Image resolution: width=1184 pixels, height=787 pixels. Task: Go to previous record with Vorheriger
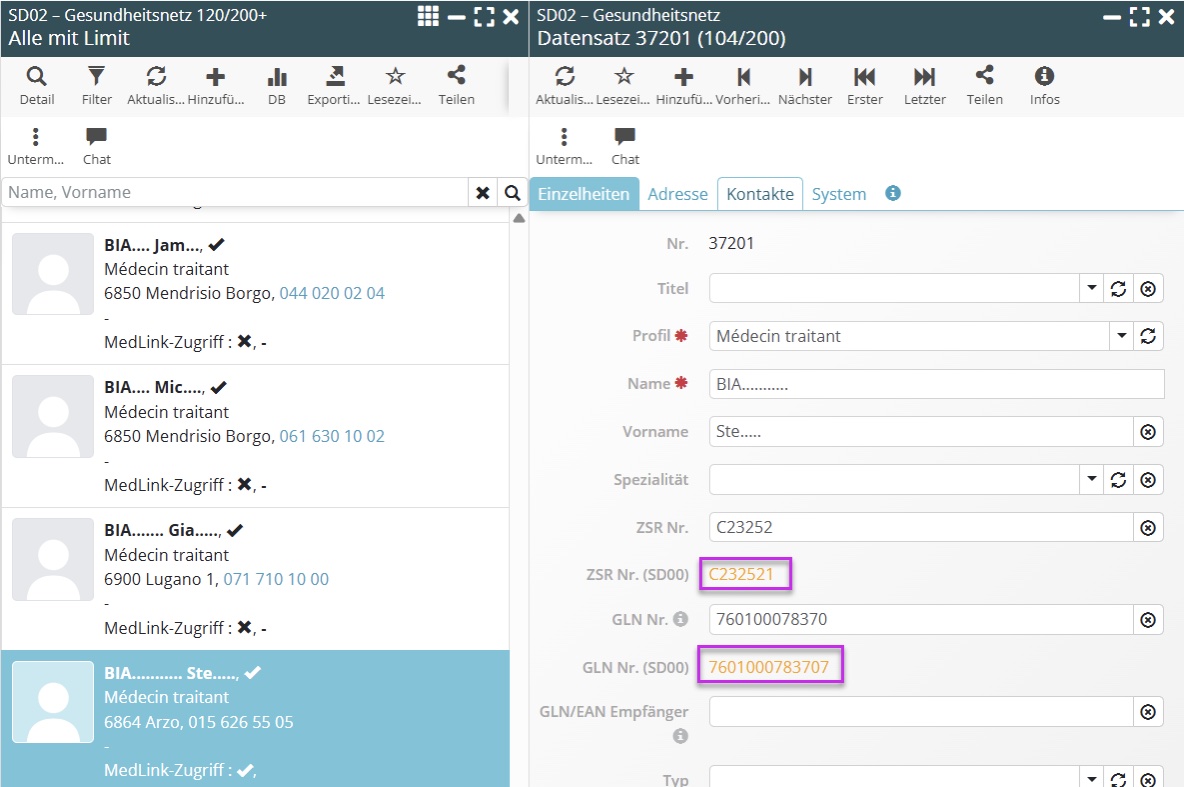point(744,86)
